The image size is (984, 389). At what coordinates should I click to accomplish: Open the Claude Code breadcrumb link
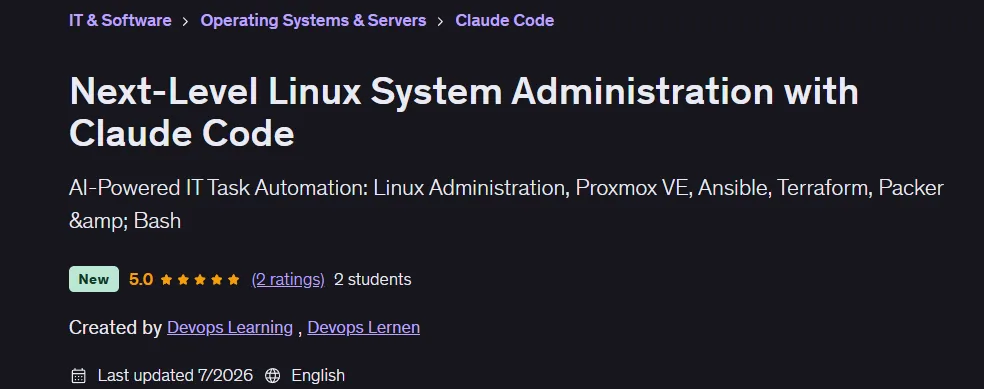click(505, 20)
